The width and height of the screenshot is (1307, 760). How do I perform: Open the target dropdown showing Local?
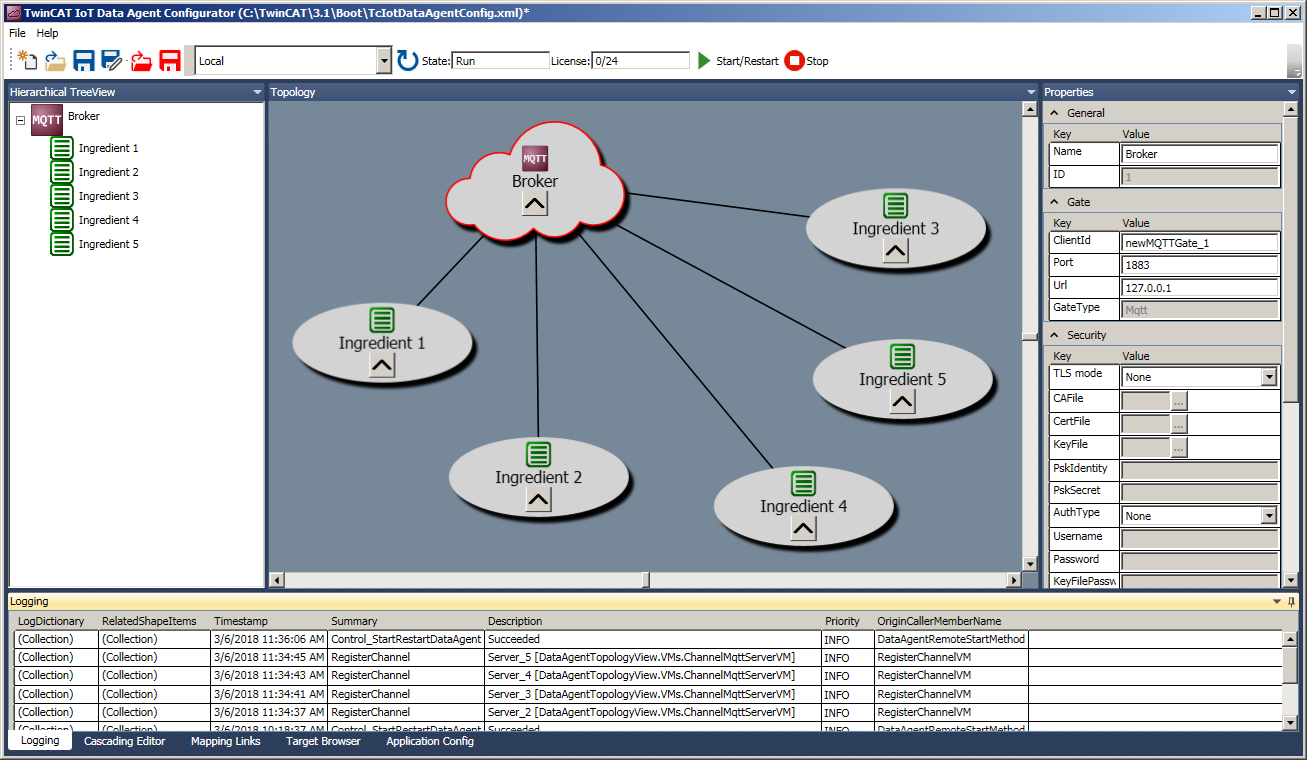(384, 61)
